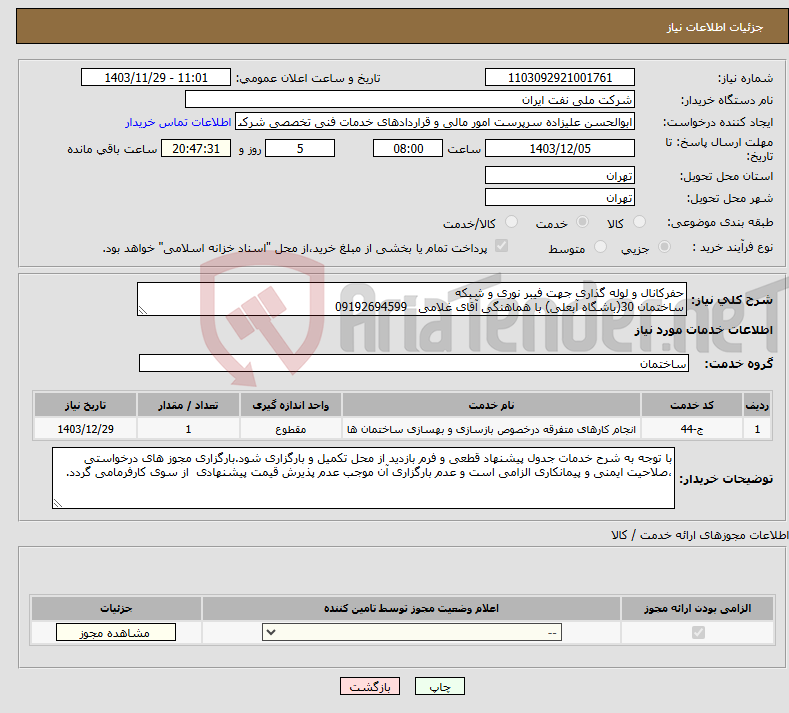Click the deadline date field 1403/12/05

560,148
